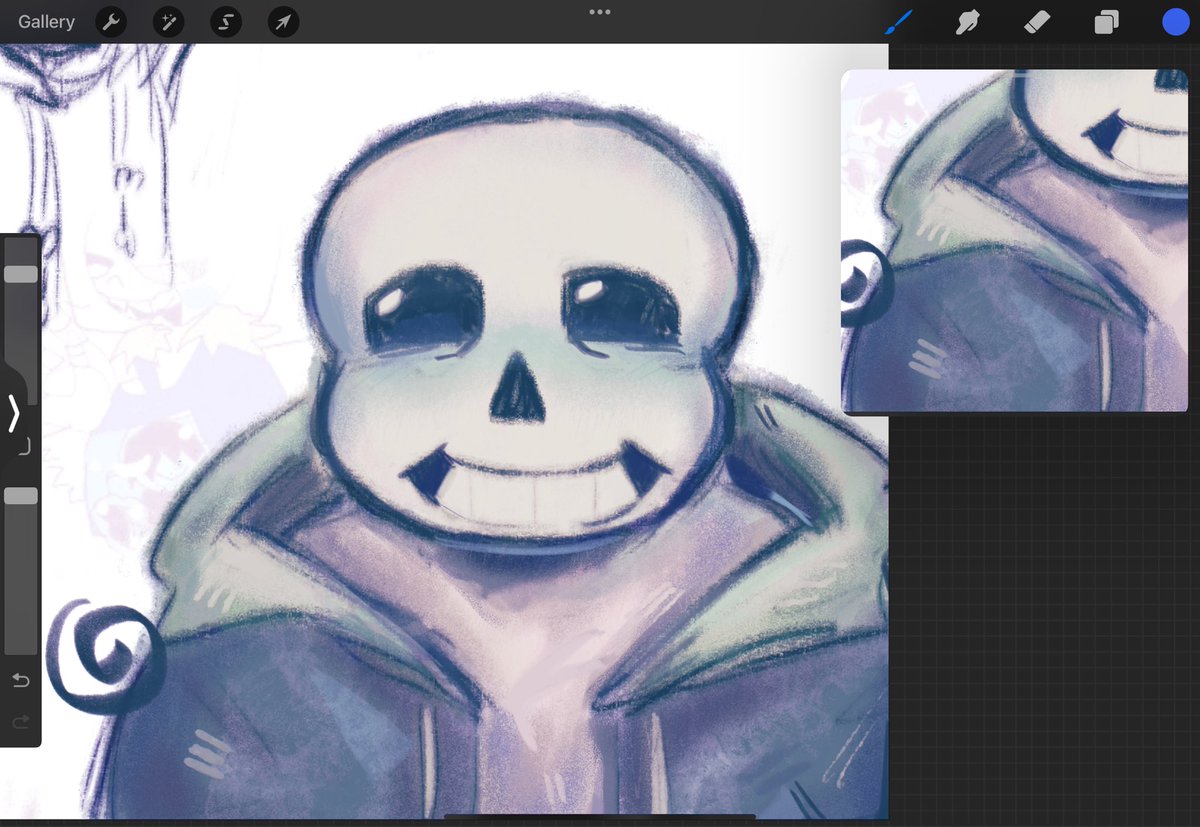Return to the Gallery
1200x827 pixels.
coord(45,21)
